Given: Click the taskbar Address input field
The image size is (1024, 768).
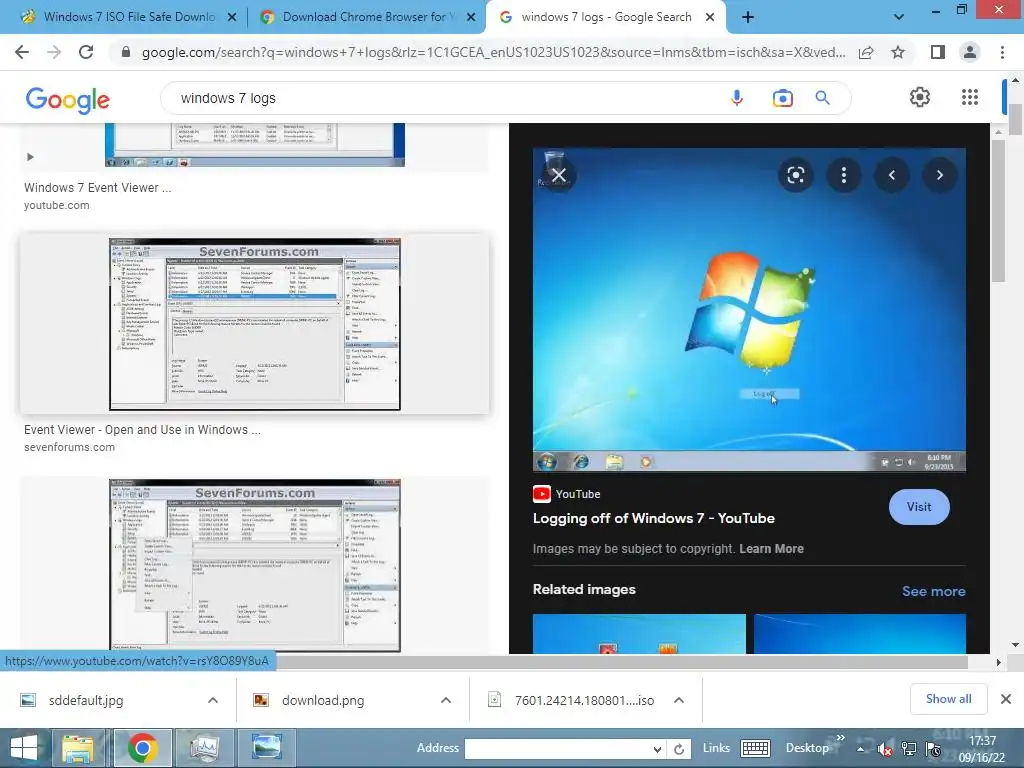Looking at the screenshot, I should [x=558, y=749].
